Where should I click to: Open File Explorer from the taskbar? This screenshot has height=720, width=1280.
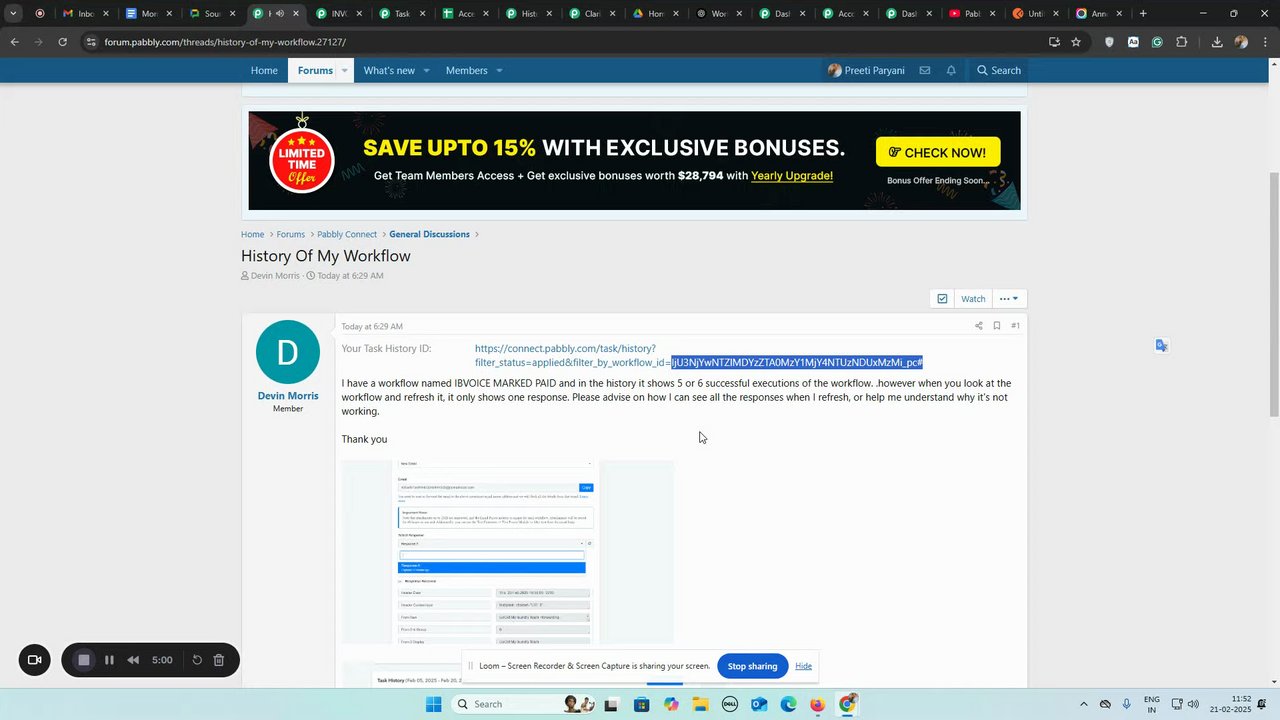tap(700, 704)
